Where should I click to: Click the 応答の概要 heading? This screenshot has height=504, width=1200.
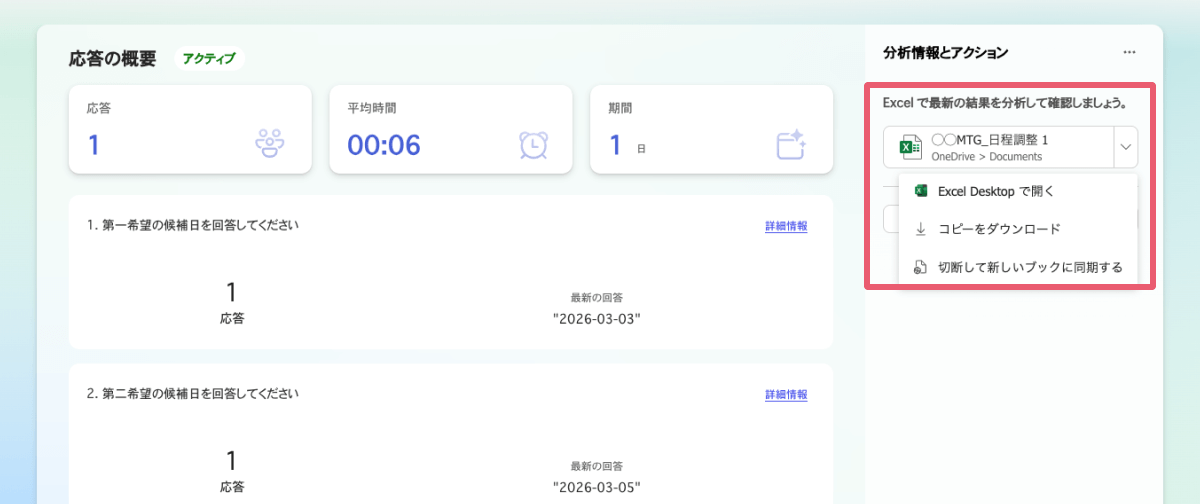112,59
